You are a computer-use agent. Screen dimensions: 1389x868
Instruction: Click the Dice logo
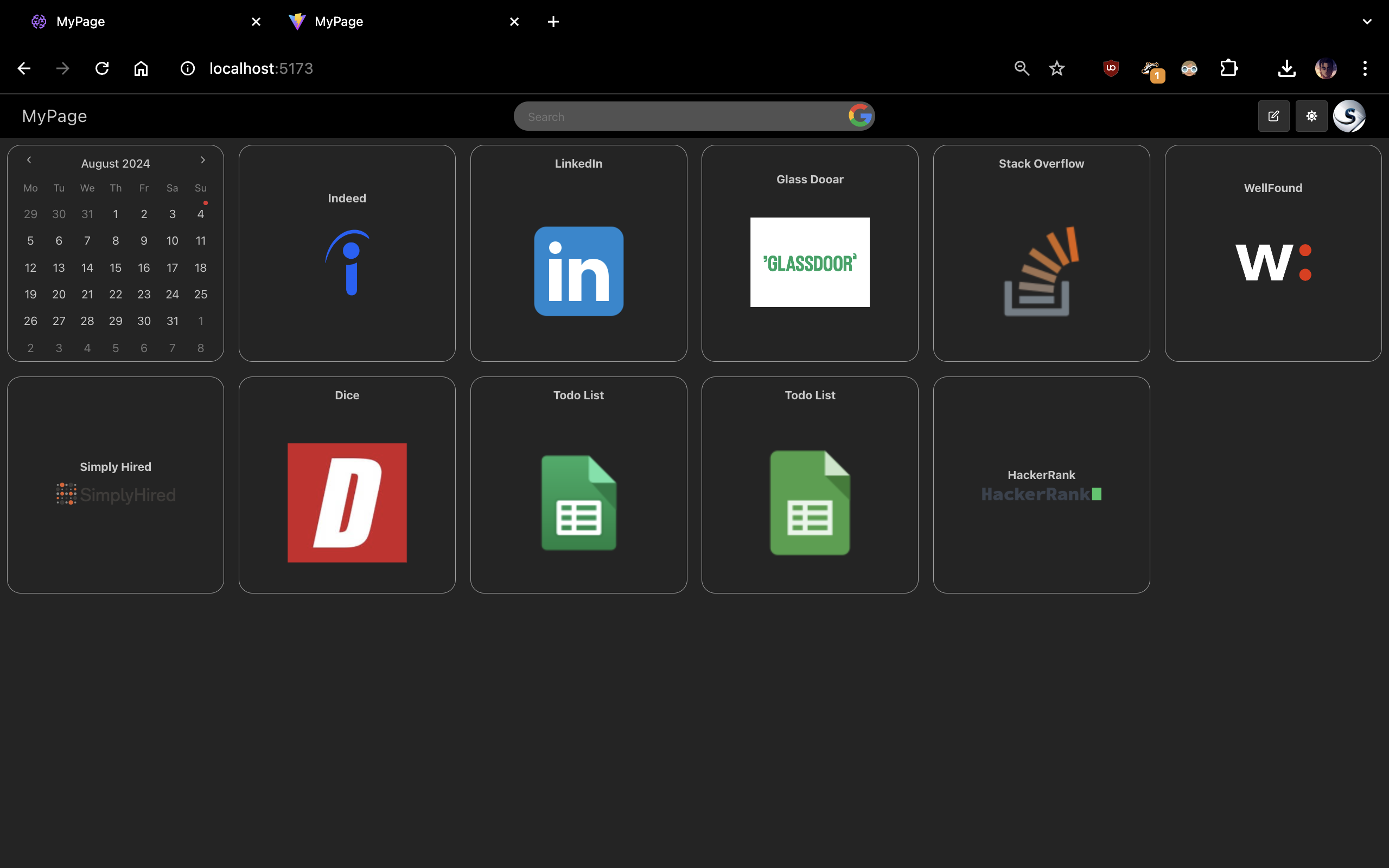click(x=347, y=502)
